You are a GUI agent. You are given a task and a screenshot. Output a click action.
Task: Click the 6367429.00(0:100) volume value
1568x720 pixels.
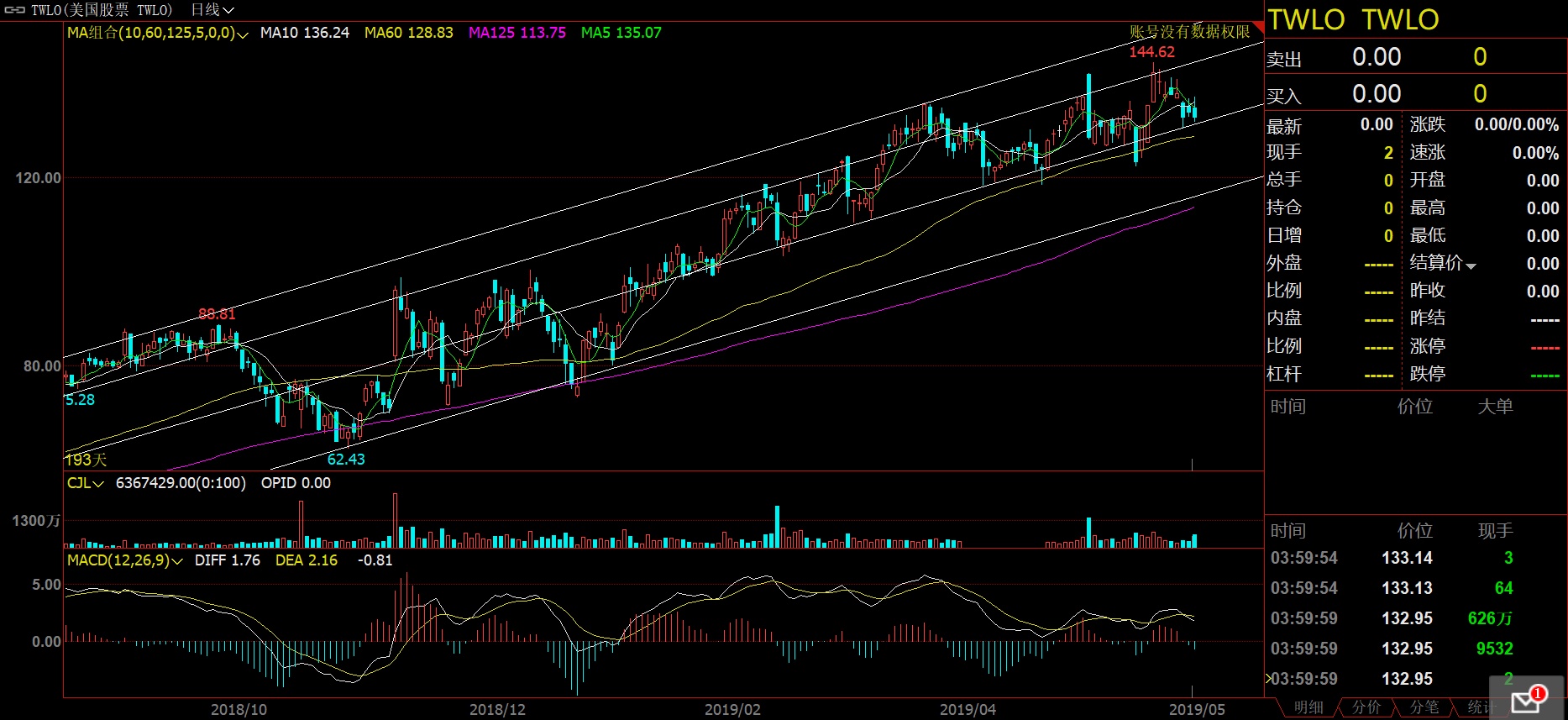(x=181, y=483)
